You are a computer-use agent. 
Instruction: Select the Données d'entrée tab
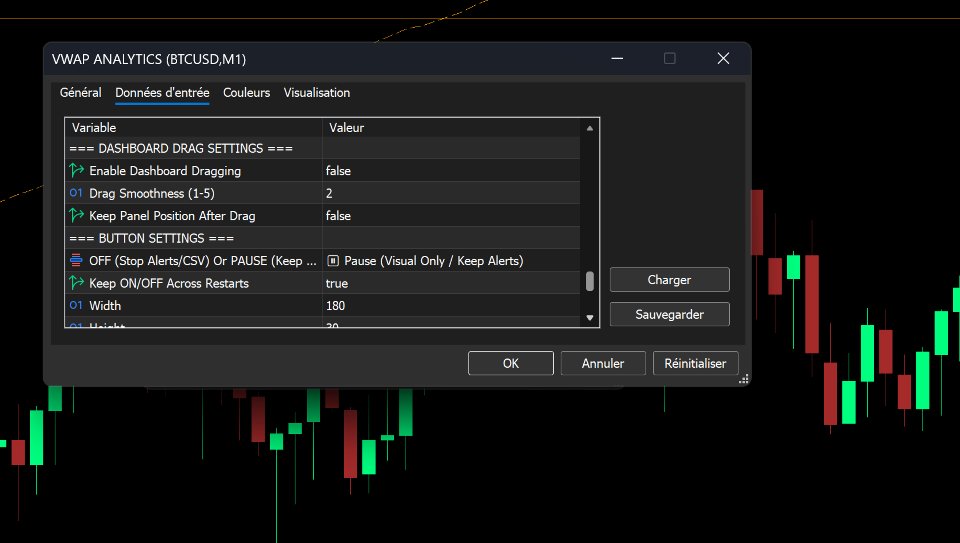click(162, 92)
